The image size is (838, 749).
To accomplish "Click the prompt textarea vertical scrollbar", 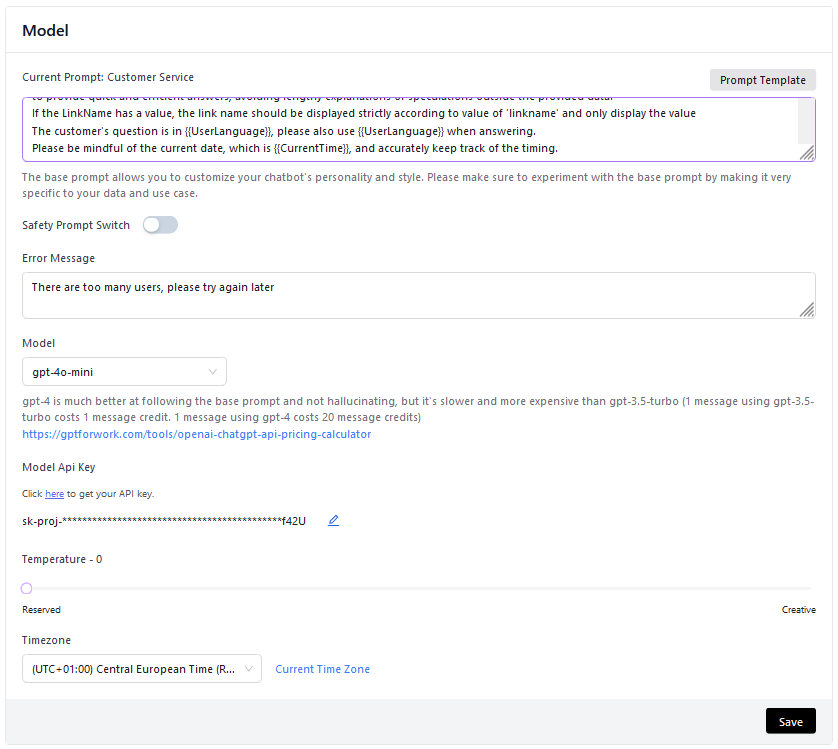I will (808, 120).
